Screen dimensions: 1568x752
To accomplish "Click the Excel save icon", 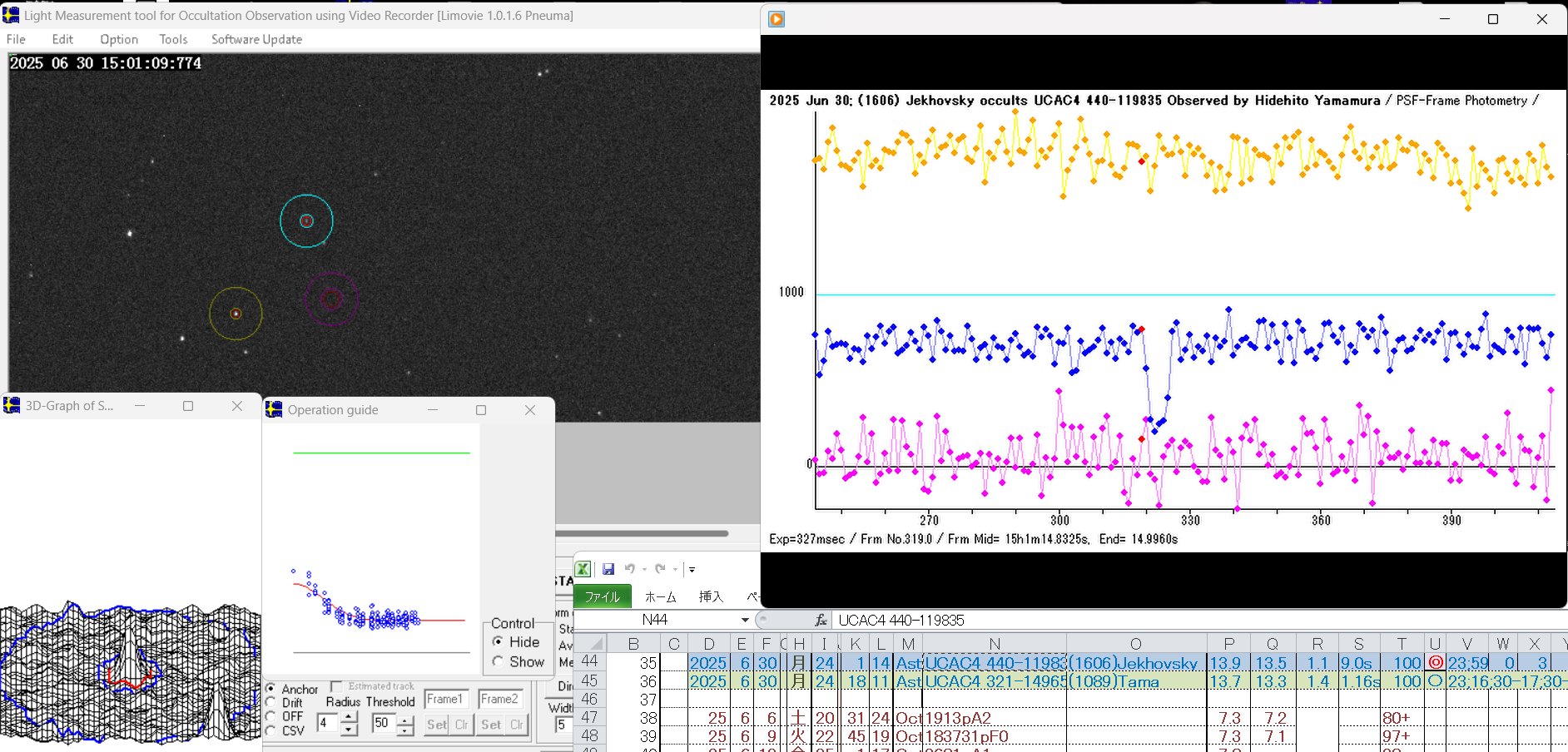I will [608, 569].
